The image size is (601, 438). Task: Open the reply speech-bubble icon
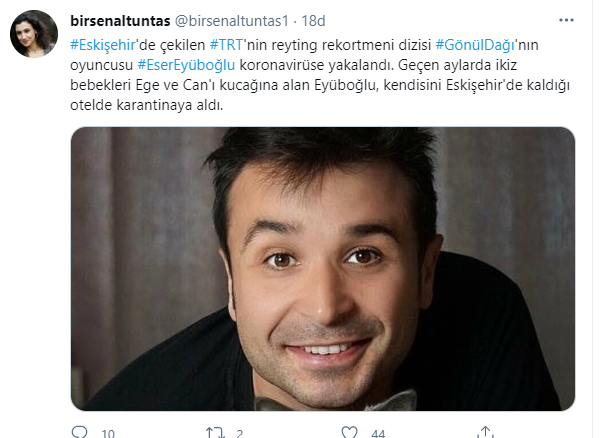[80, 433]
